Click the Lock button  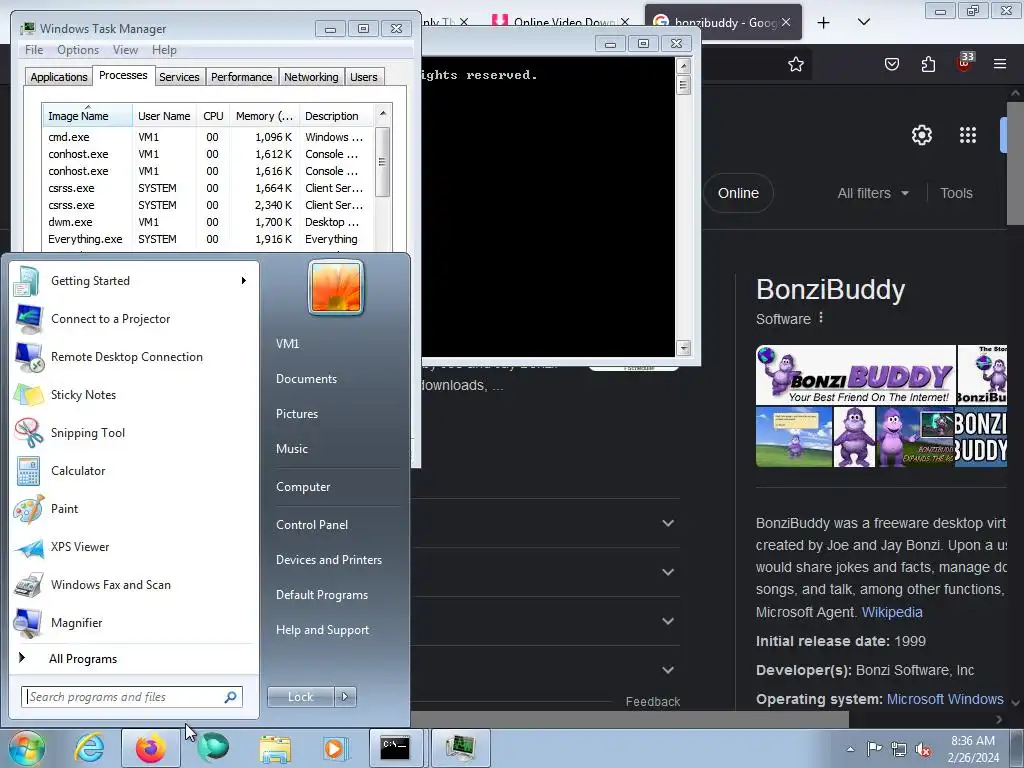300,697
